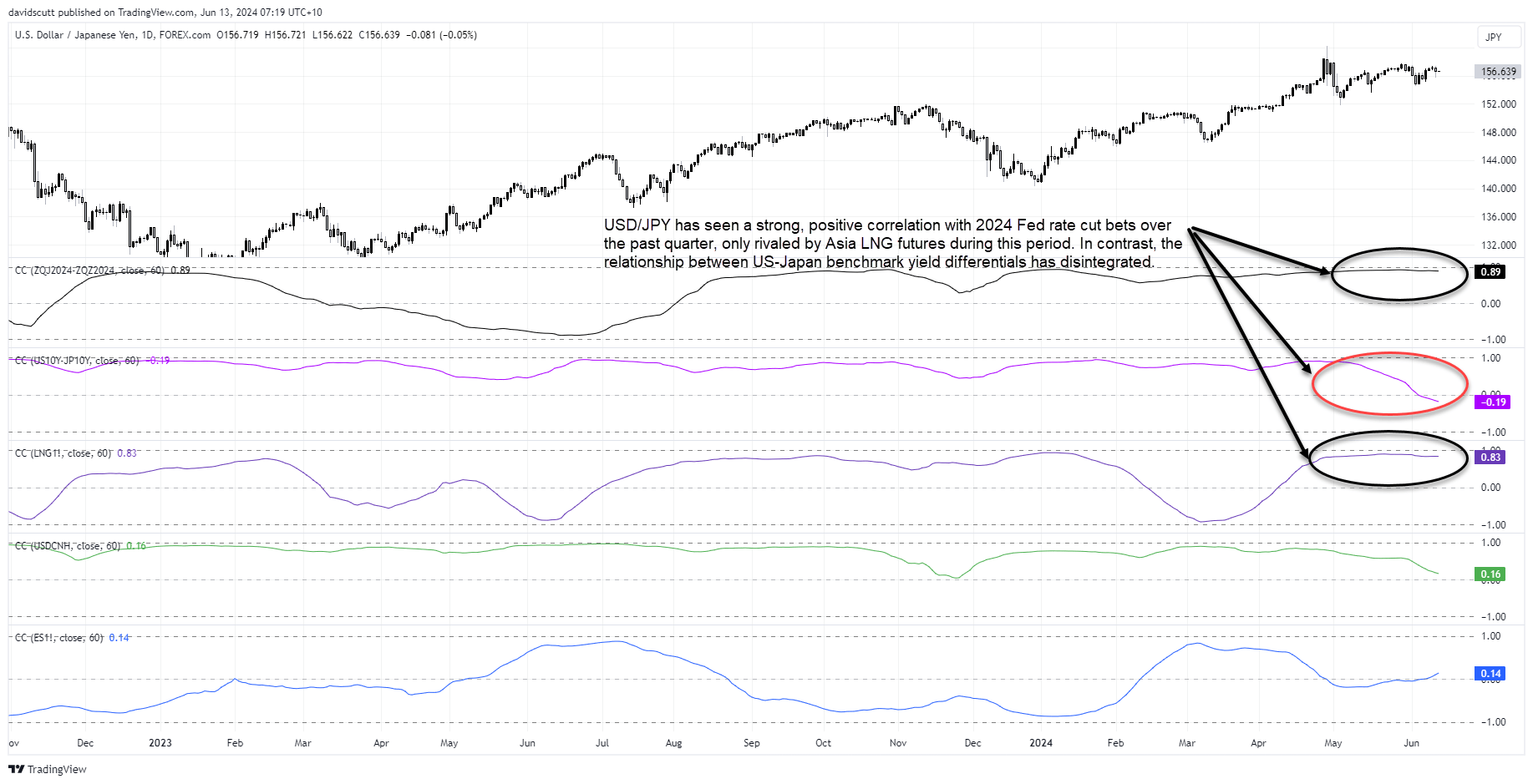Click the TradingView logo in the footer
Viewport: 1533px width, 784px height.
48,769
